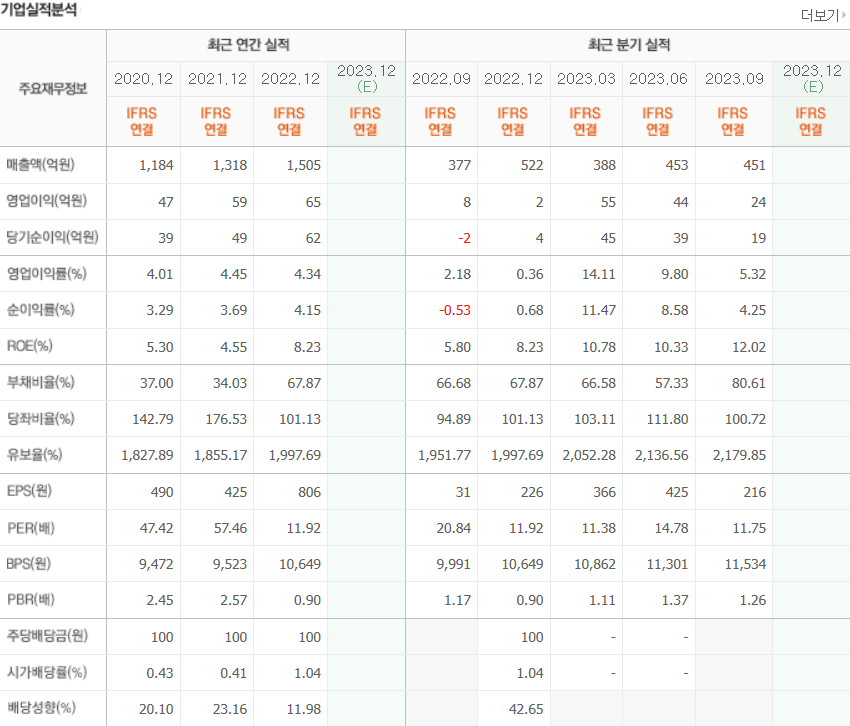Click the 1,184 sales value for 2020.12
The image size is (850, 726).
(156, 165)
